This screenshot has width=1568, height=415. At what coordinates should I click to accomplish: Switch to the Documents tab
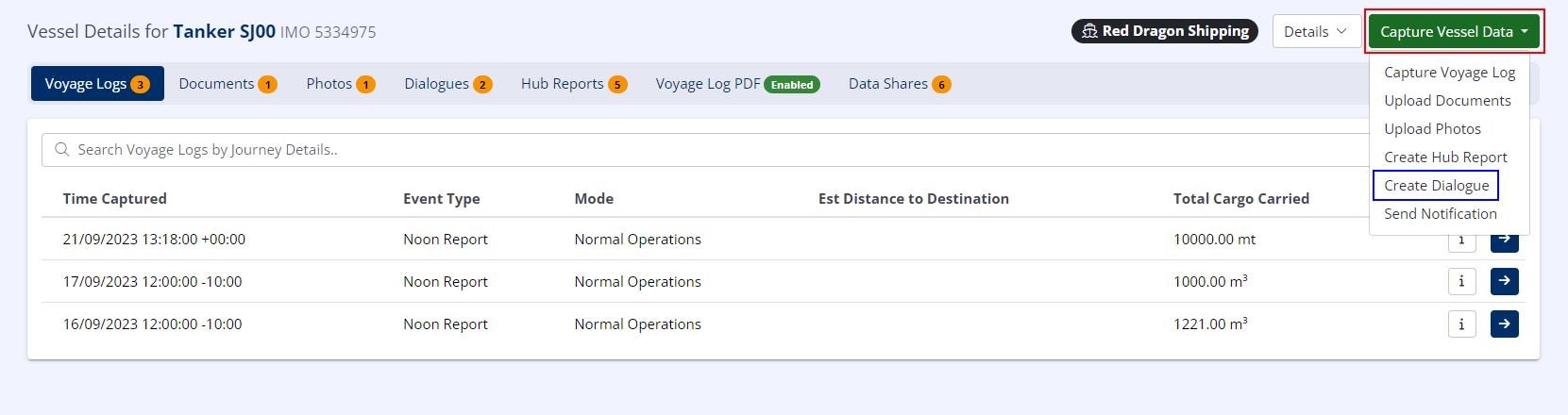(x=227, y=84)
